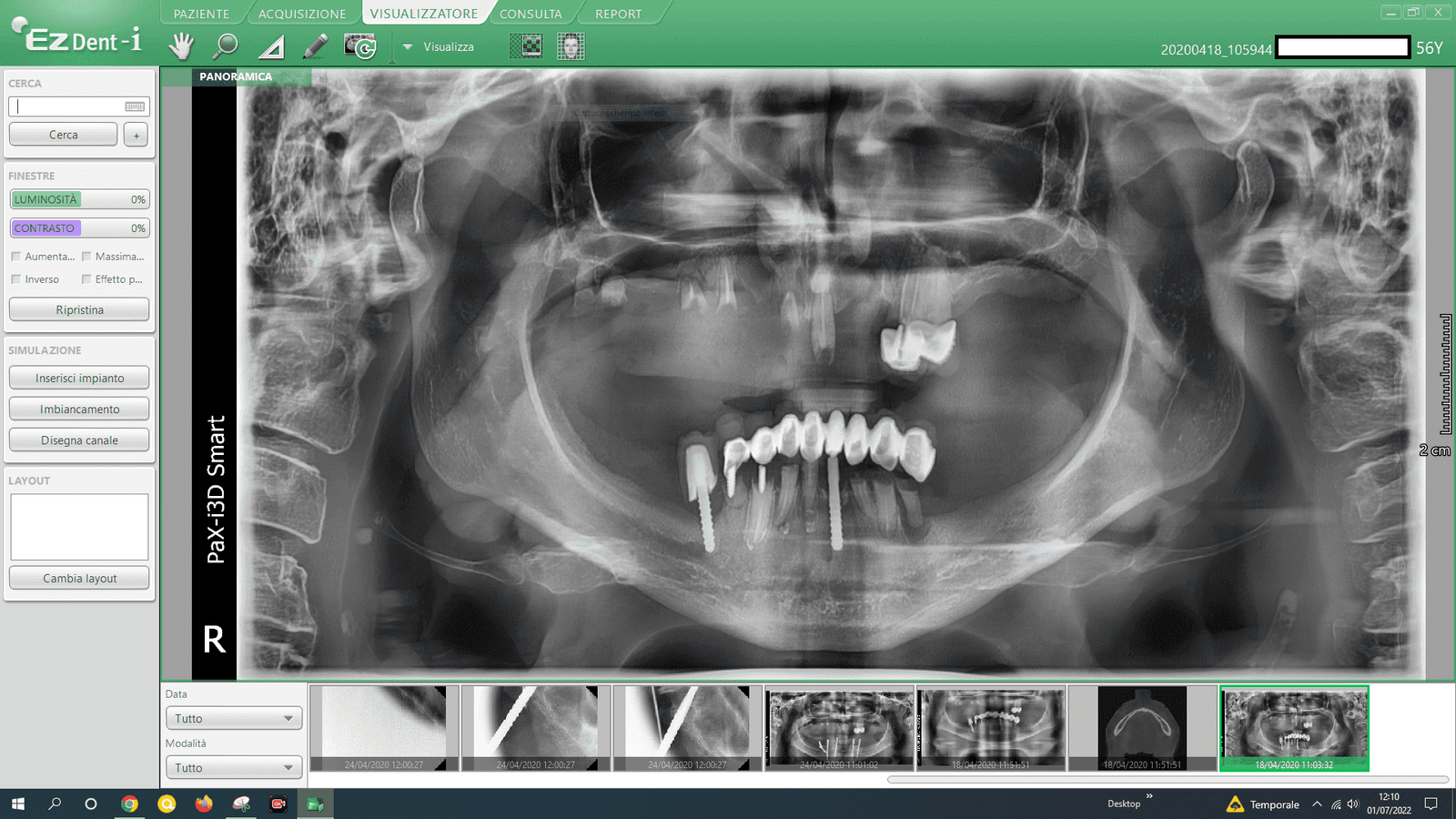This screenshot has height=819, width=1456.
Task: Click the checkerboard image layout icon
Action: pos(525,45)
